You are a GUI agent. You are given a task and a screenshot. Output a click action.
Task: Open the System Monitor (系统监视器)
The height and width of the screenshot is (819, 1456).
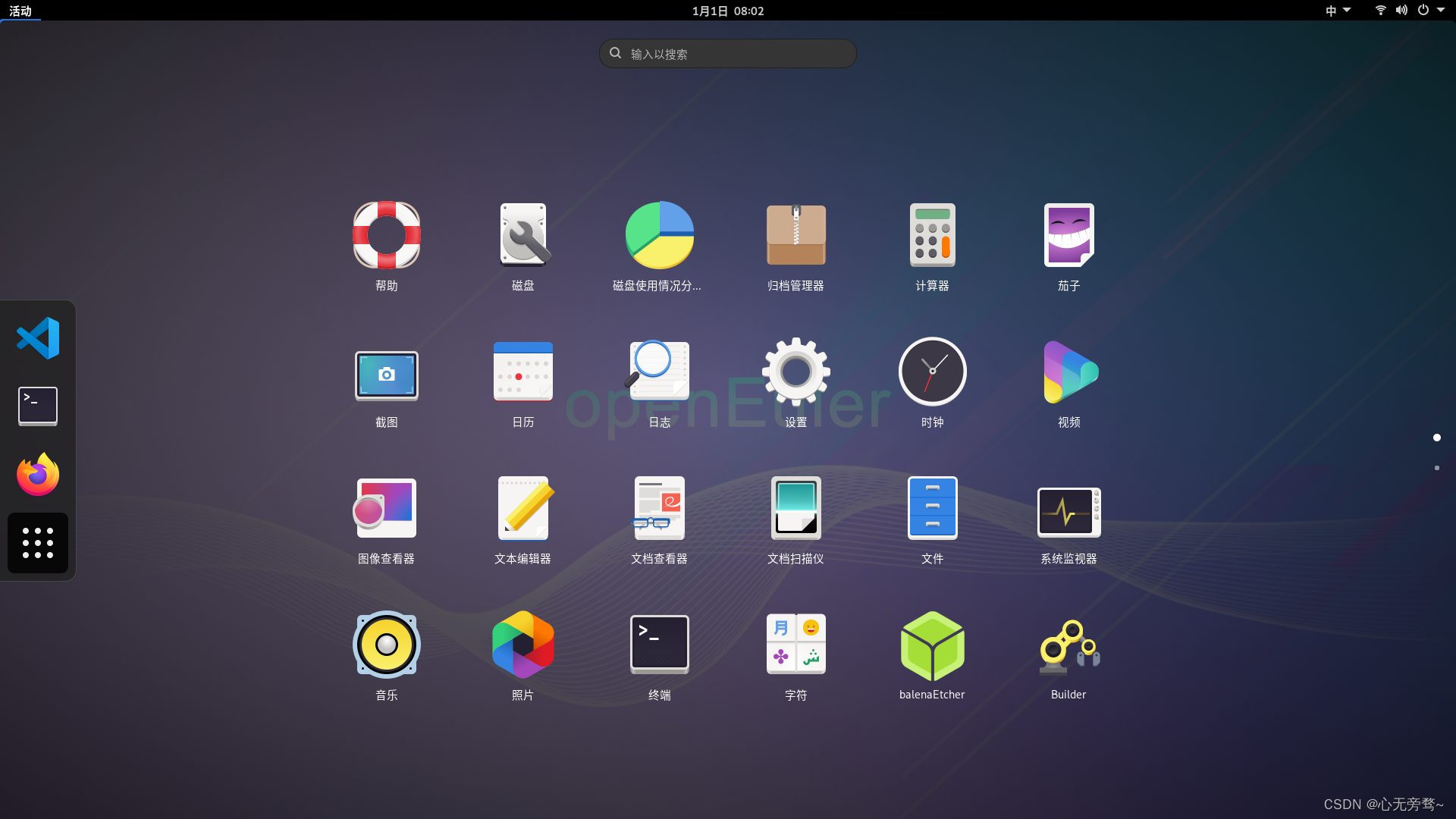pyautogui.click(x=1068, y=512)
